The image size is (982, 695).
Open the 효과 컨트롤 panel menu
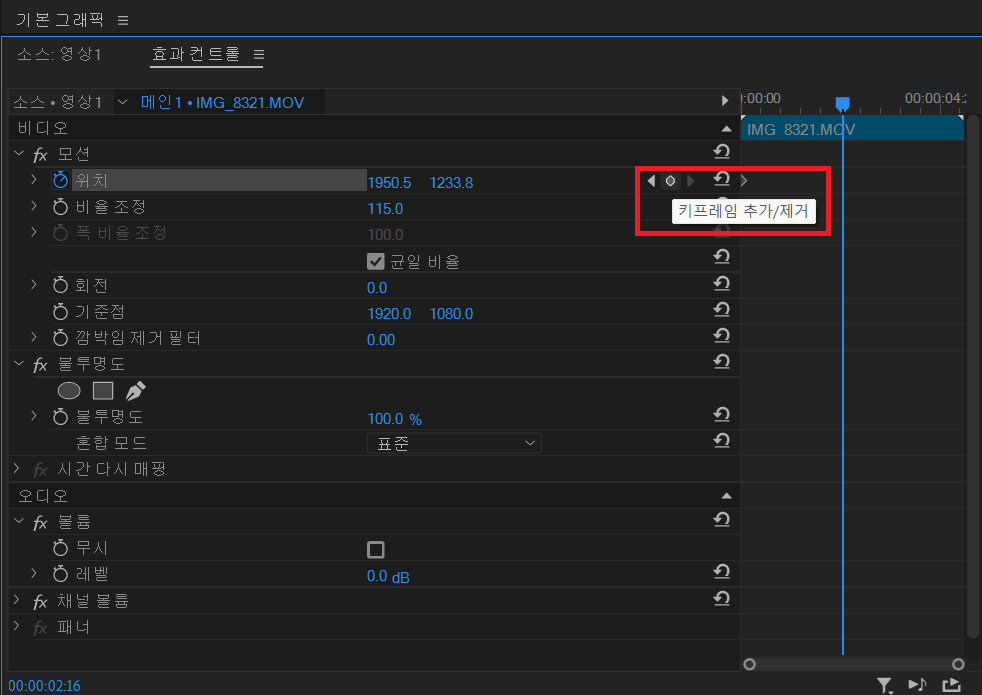pyautogui.click(x=258, y=55)
